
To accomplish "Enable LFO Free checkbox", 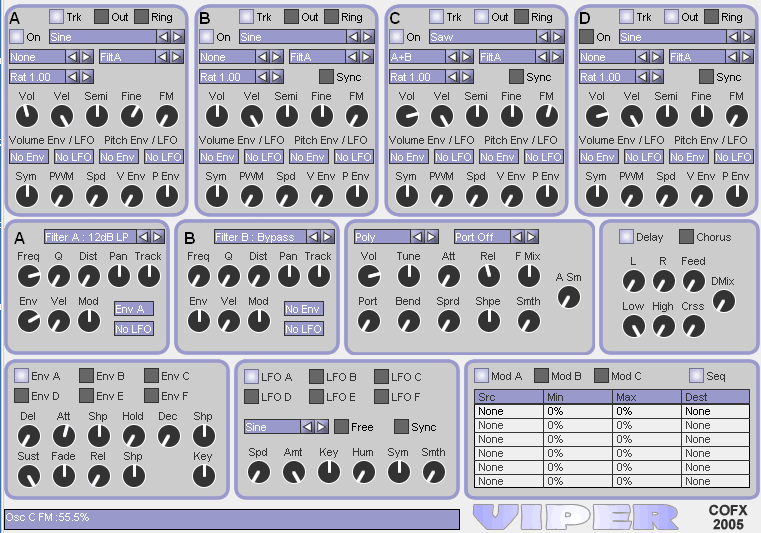I will (x=341, y=427).
